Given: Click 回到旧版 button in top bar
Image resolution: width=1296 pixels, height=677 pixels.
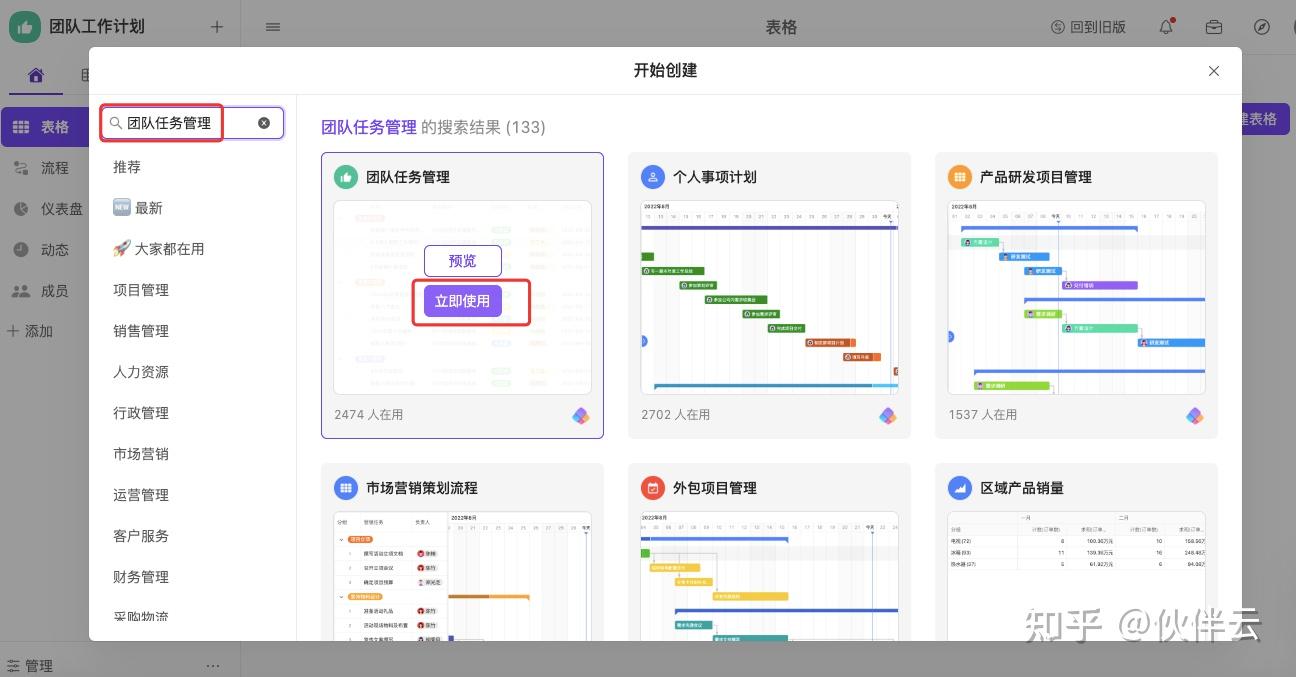Looking at the screenshot, I should (x=1088, y=27).
